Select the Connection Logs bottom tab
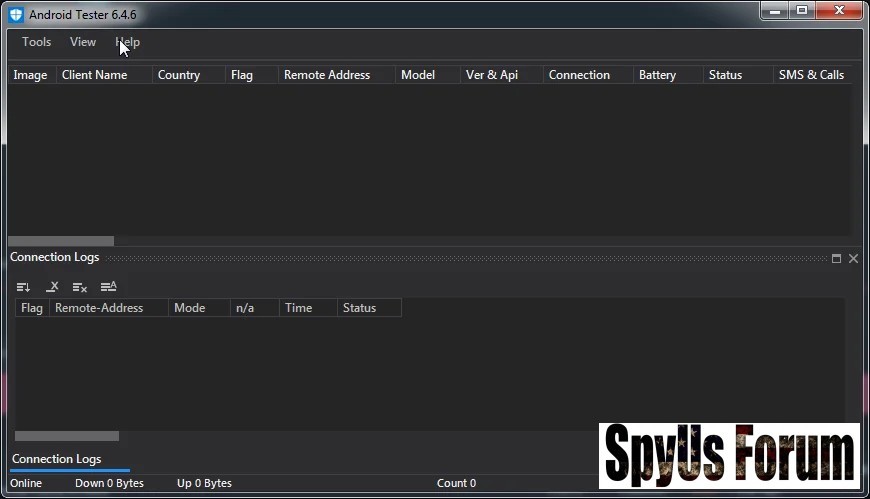This screenshot has width=870, height=499. point(56,459)
